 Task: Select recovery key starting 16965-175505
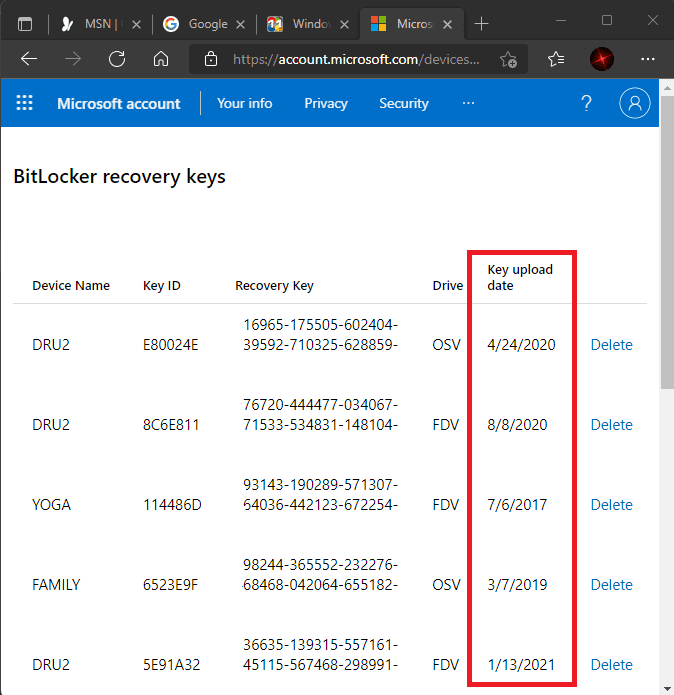coord(320,335)
